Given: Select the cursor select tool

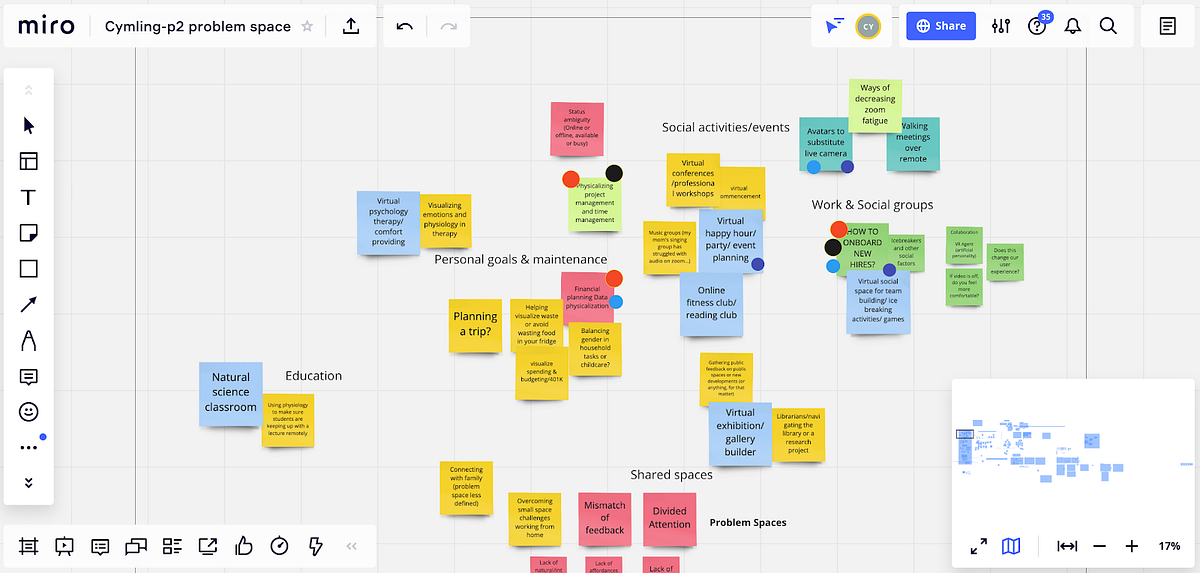Looking at the screenshot, I should click(29, 125).
